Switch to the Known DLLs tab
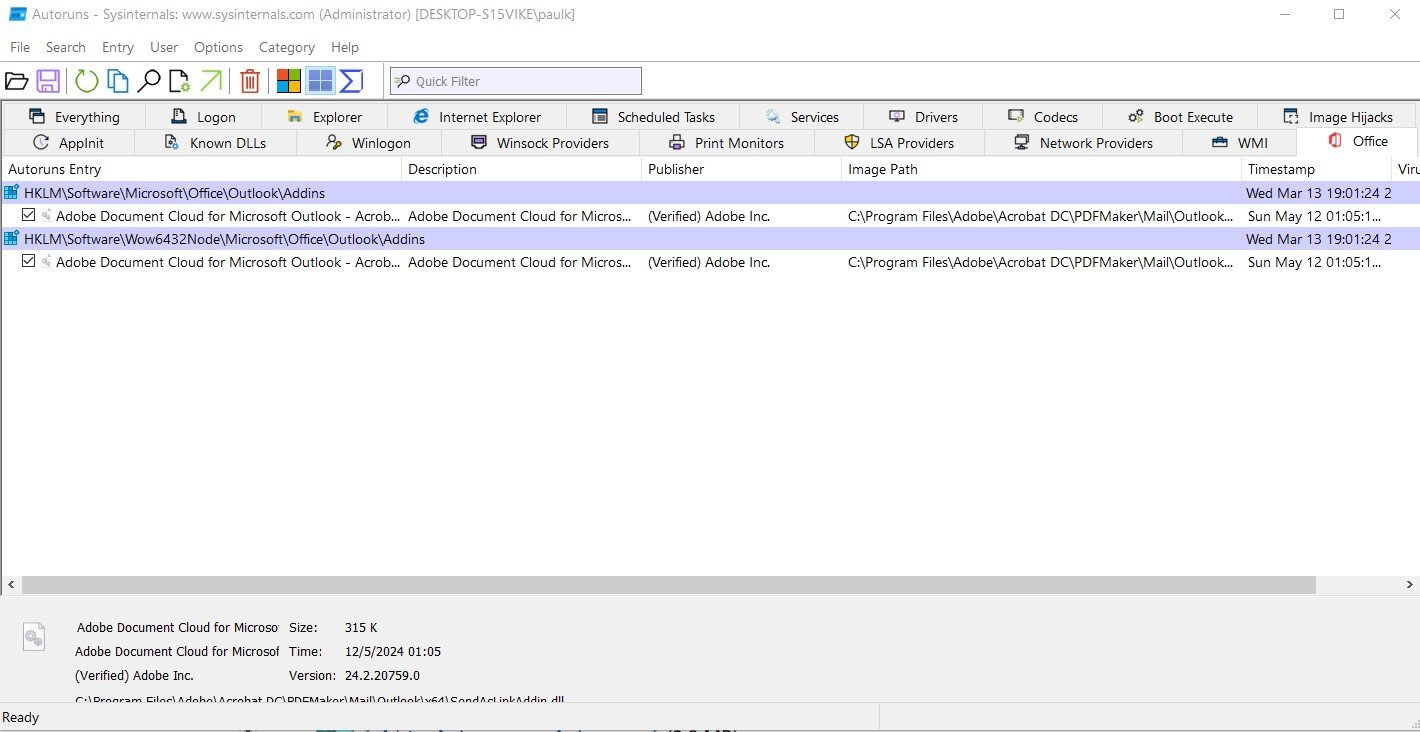Screen dimensions: 1420x732 215,143
